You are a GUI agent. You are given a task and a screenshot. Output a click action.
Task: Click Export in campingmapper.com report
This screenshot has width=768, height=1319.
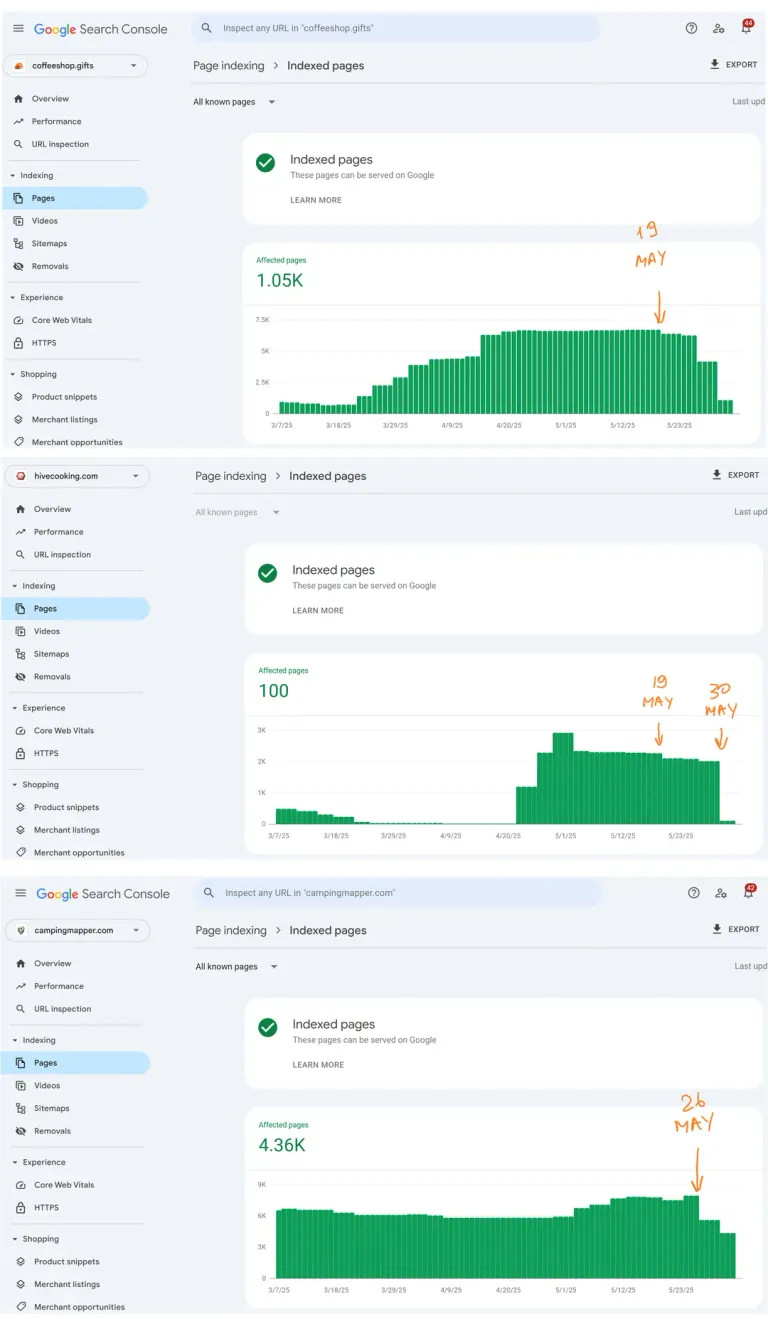tap(736, 929)
